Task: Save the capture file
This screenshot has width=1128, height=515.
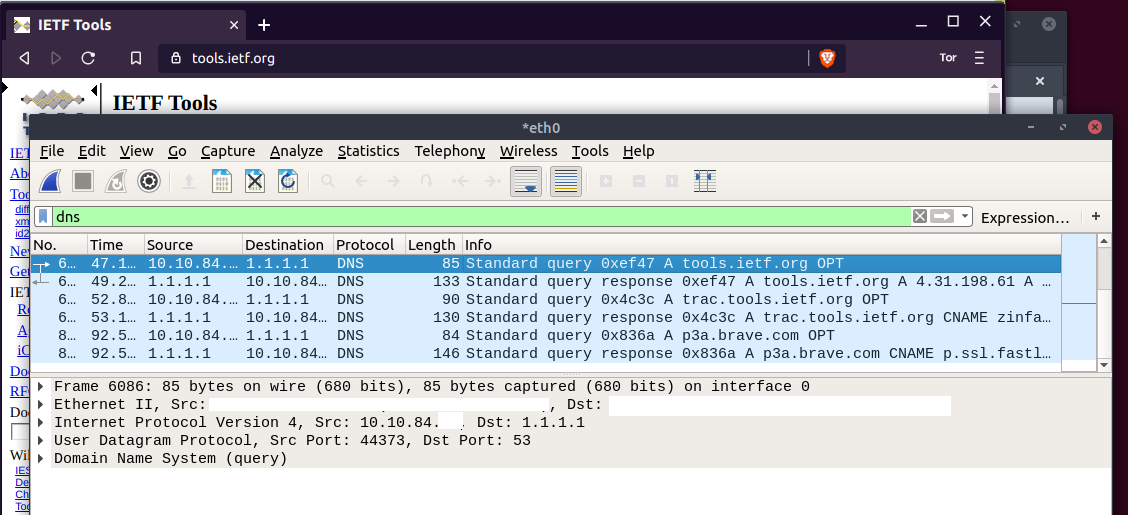Action: click(221, 181)
